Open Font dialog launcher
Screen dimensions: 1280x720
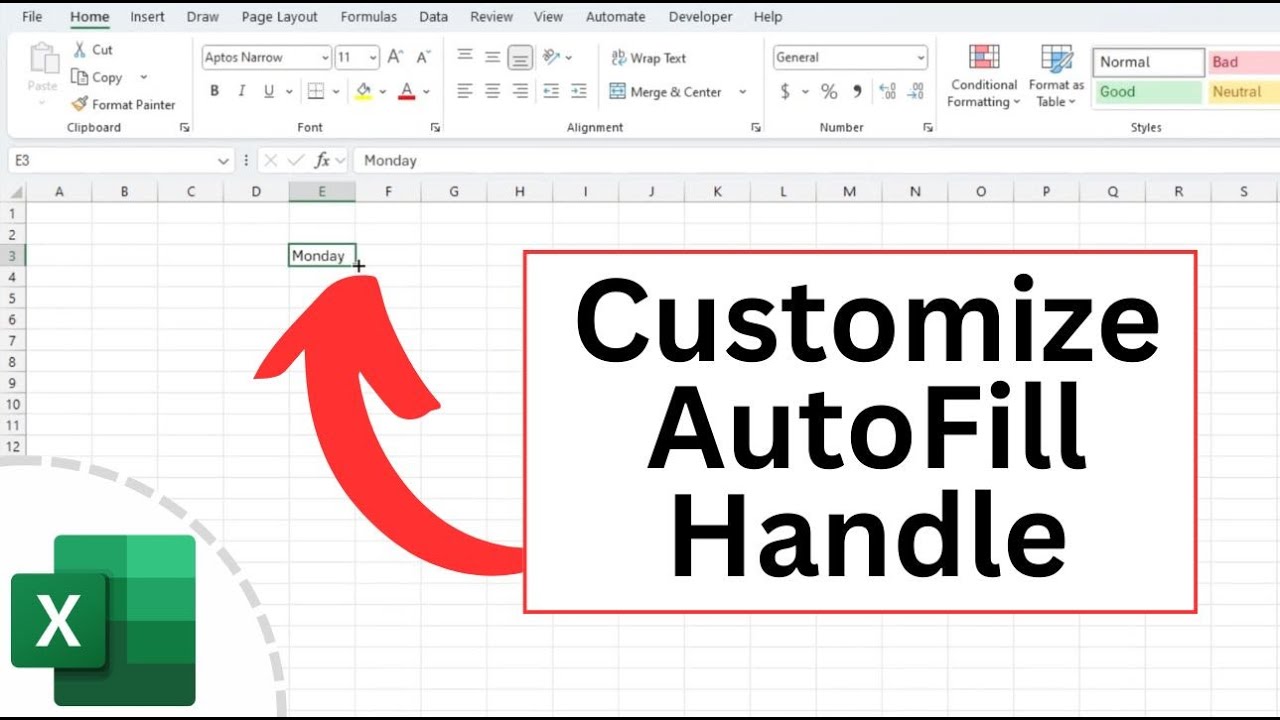click(435, 128)
